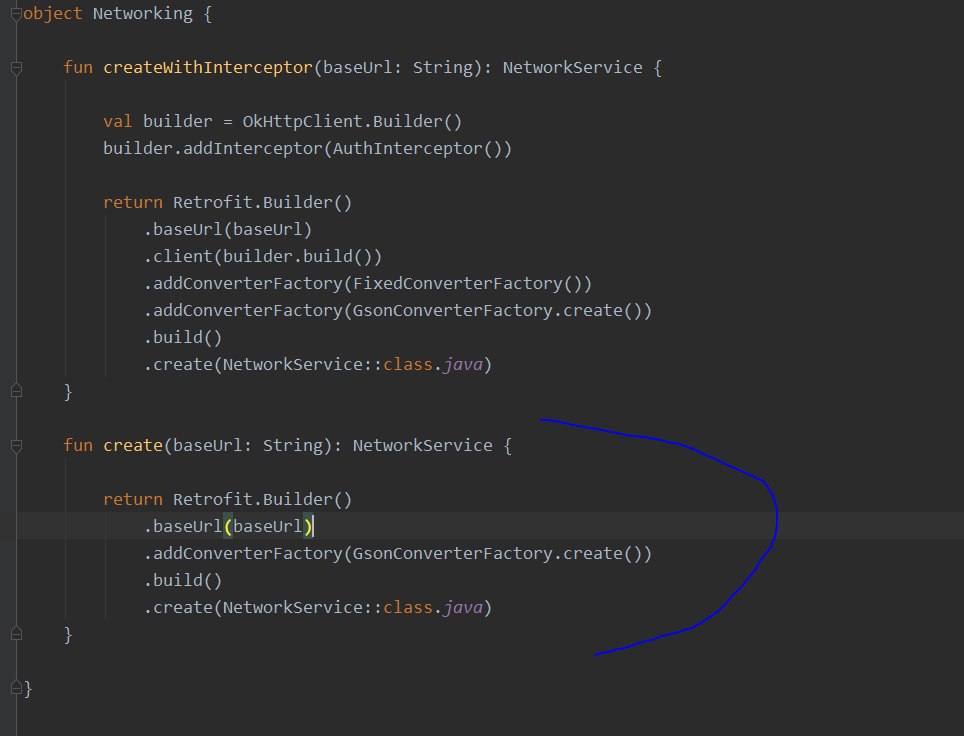964x736 pixels.
Task: Click the createWithInterceptor function name
Action: pyautogui.click(x=208, y=67)
